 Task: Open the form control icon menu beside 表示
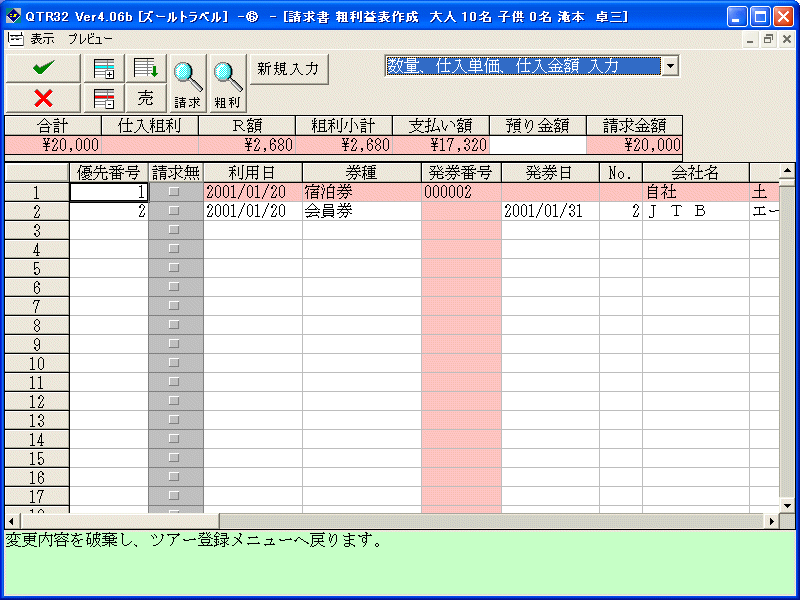tap(15, 39)
